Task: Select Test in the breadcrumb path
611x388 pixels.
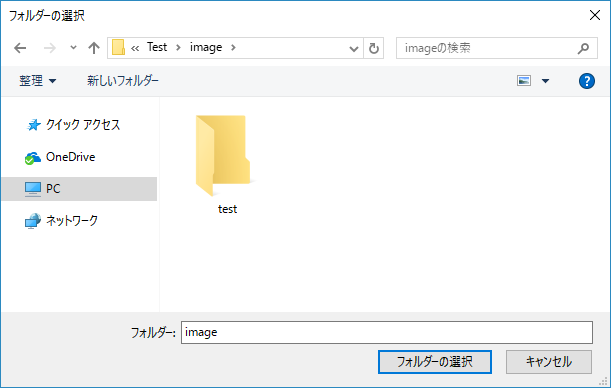Action: [157, 47]
